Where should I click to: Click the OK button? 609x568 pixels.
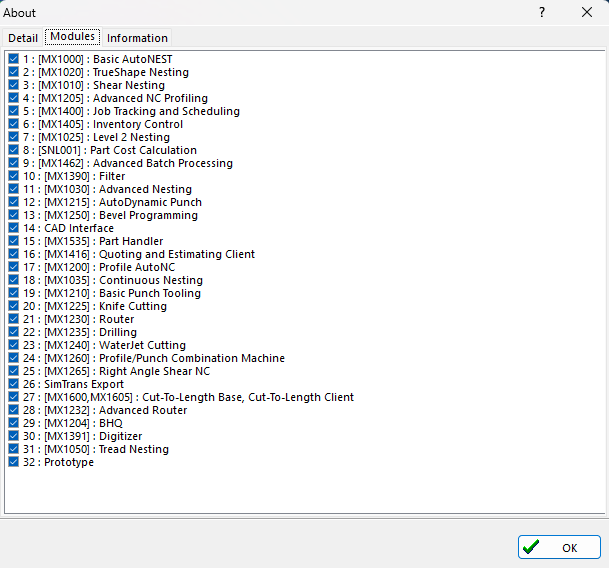[x=559, y=547]
